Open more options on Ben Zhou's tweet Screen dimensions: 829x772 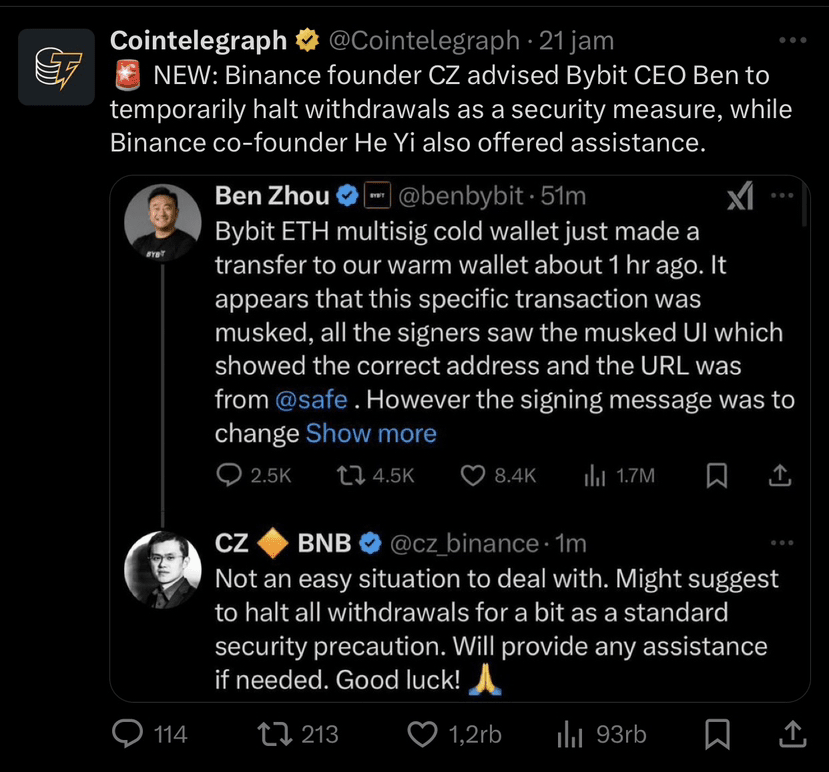click(782, 196)
